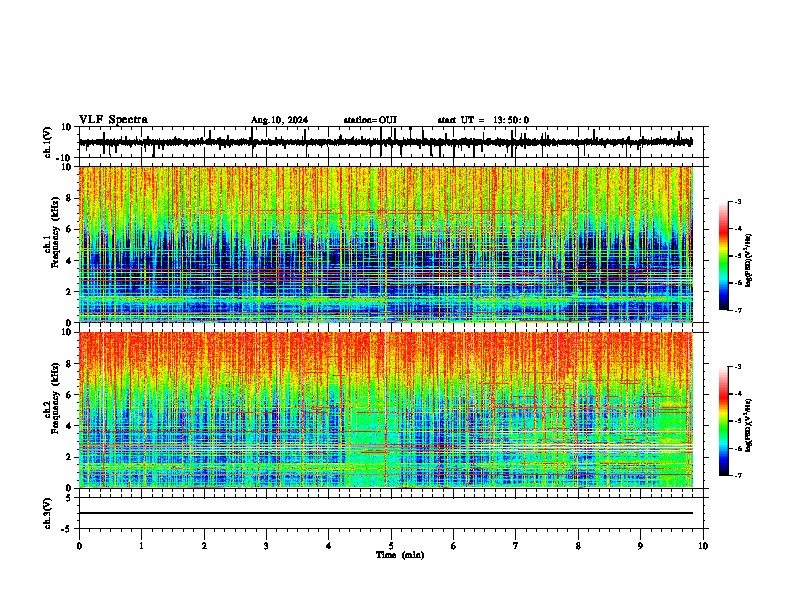The image size is (792, 612).
Task: Click the ch.2 spectrogram 2 kHz tick label
Action: (x=69, y=457)
